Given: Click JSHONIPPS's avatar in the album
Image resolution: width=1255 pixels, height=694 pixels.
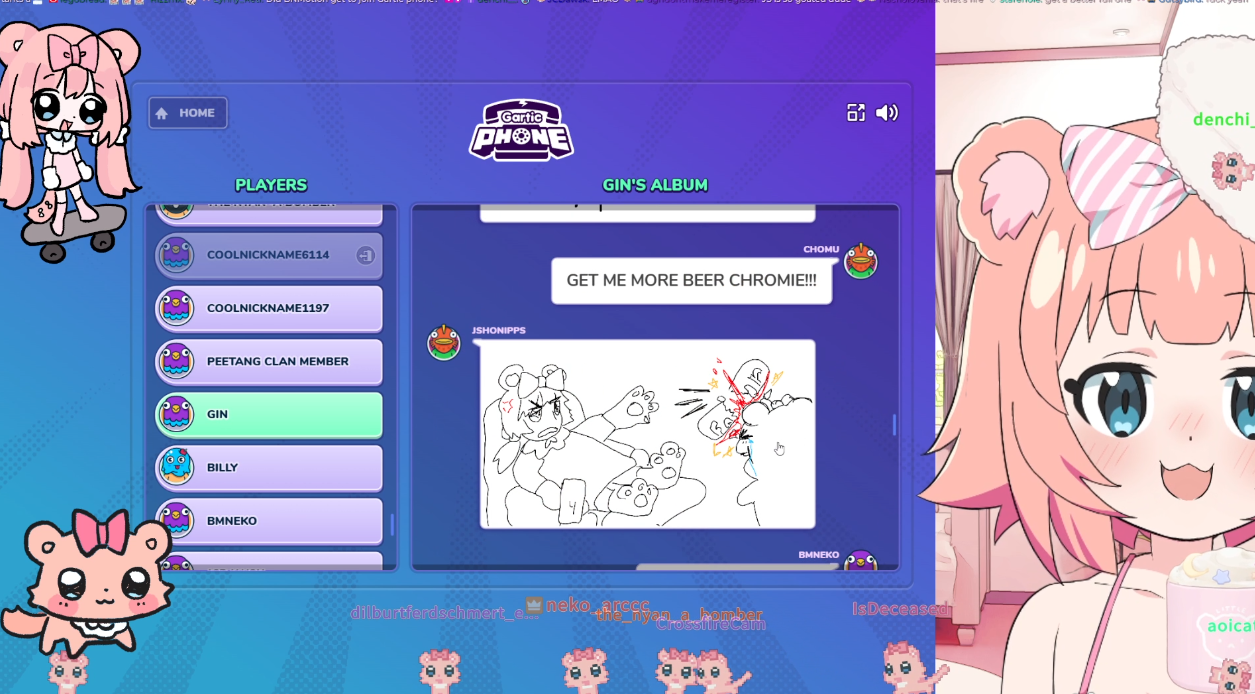Looking at the screenshot, I should point(444,342).
